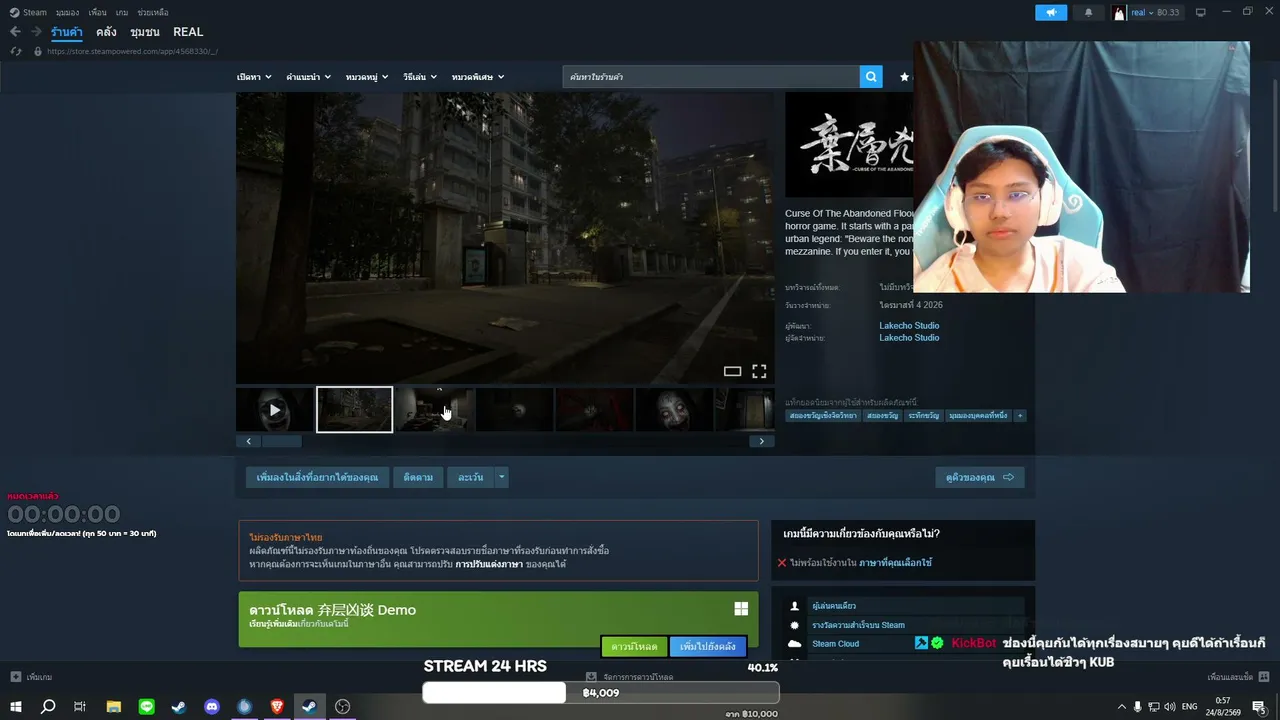This screenshot has height=720, width=1280.
Task: Click the ดูคิวของคุณ queue button
Action: [980, 477]
